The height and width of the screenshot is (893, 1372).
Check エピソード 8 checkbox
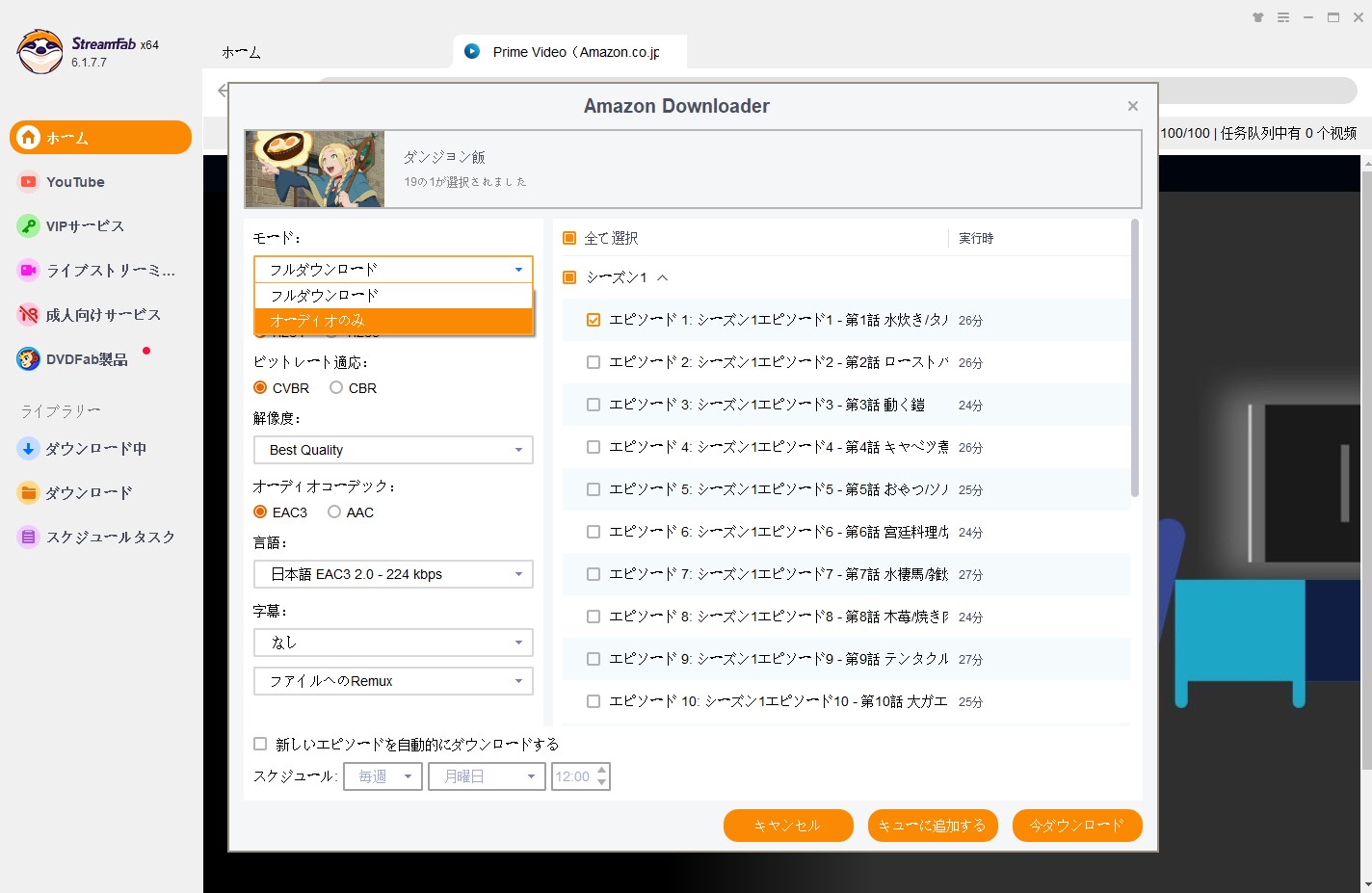tap(594, 617)
